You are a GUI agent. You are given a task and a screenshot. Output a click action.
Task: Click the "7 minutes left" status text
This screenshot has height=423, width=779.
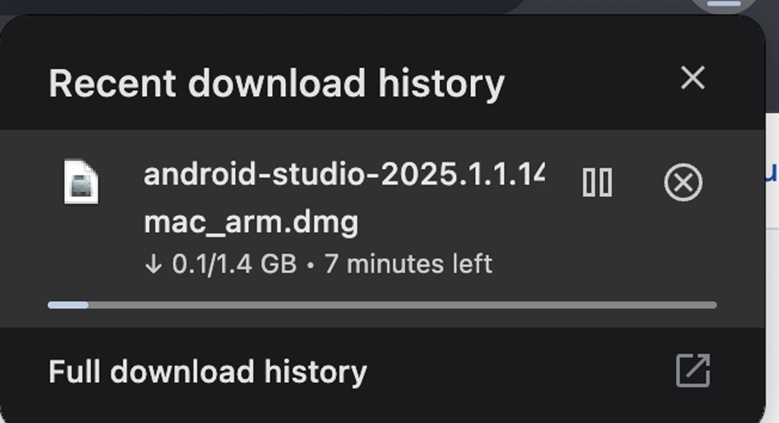408,265
